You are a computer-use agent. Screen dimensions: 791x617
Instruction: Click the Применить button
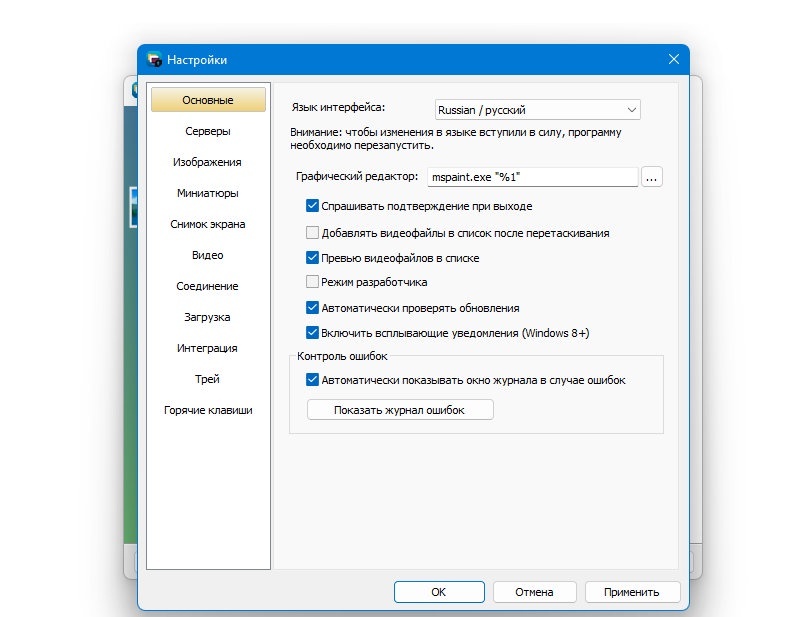point(632,592)
